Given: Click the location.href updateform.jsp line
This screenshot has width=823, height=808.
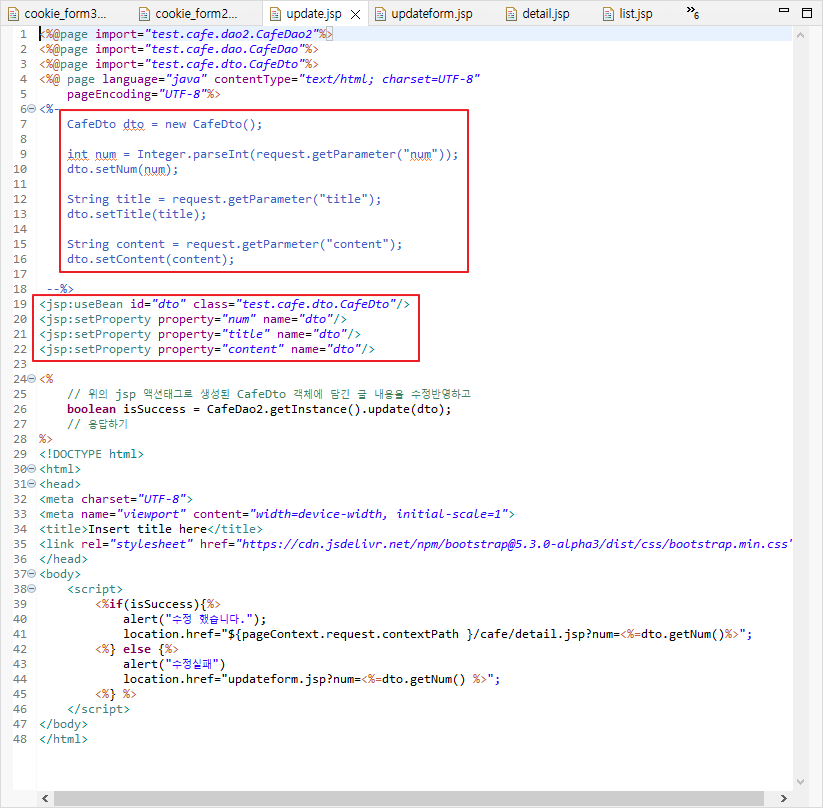Looking at the screenshot, I should (x=312, y=679).
